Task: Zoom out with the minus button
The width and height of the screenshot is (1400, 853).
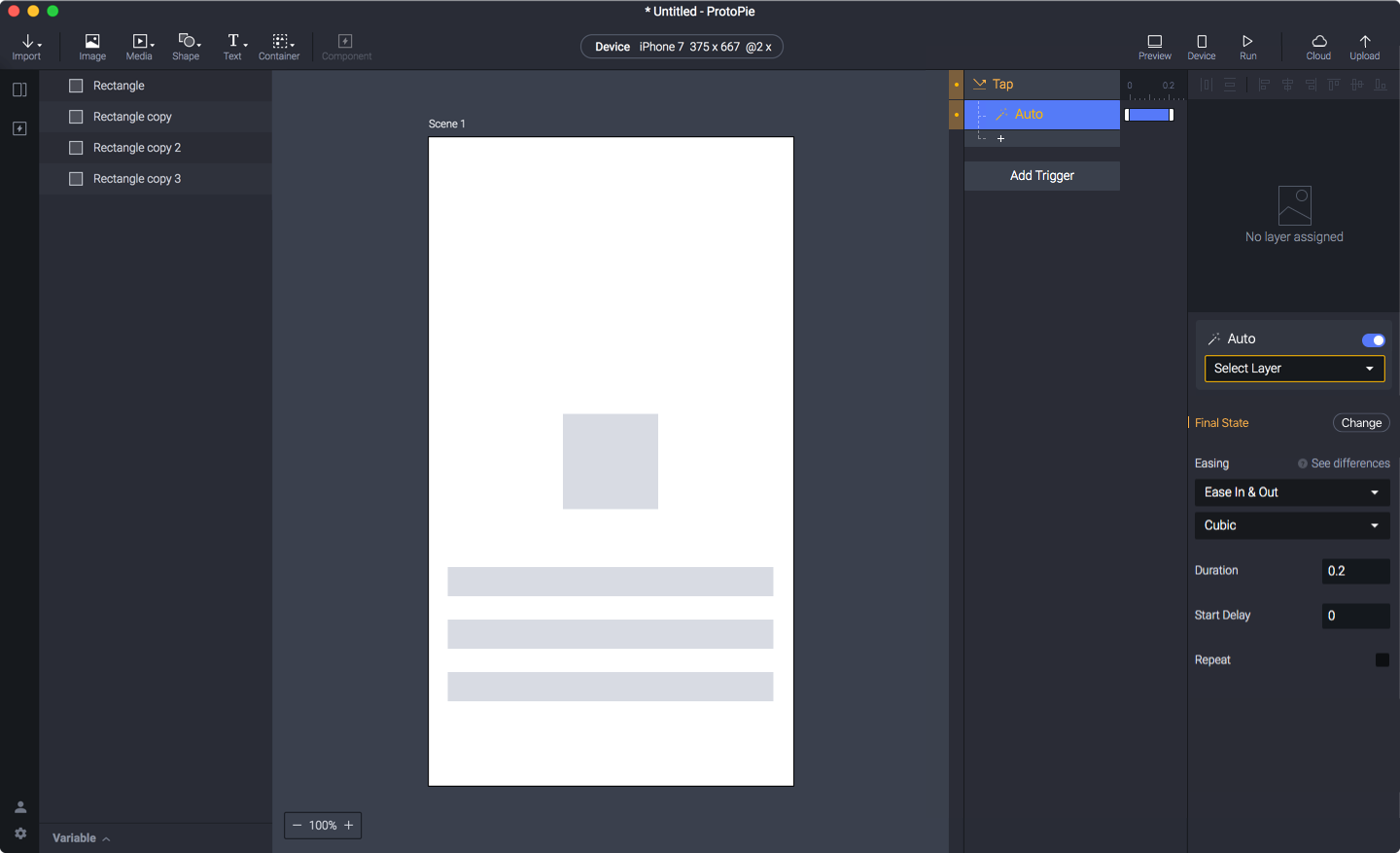Action: click(297, 825)
